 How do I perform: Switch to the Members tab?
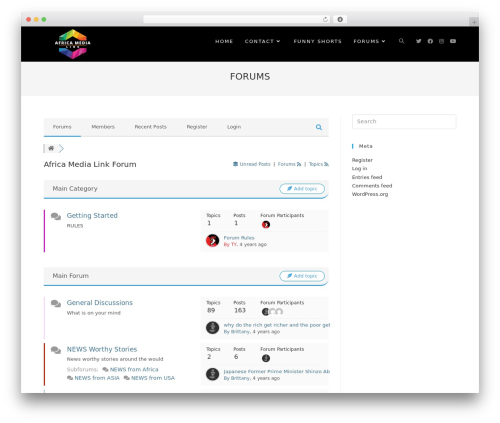coord(103,127)
